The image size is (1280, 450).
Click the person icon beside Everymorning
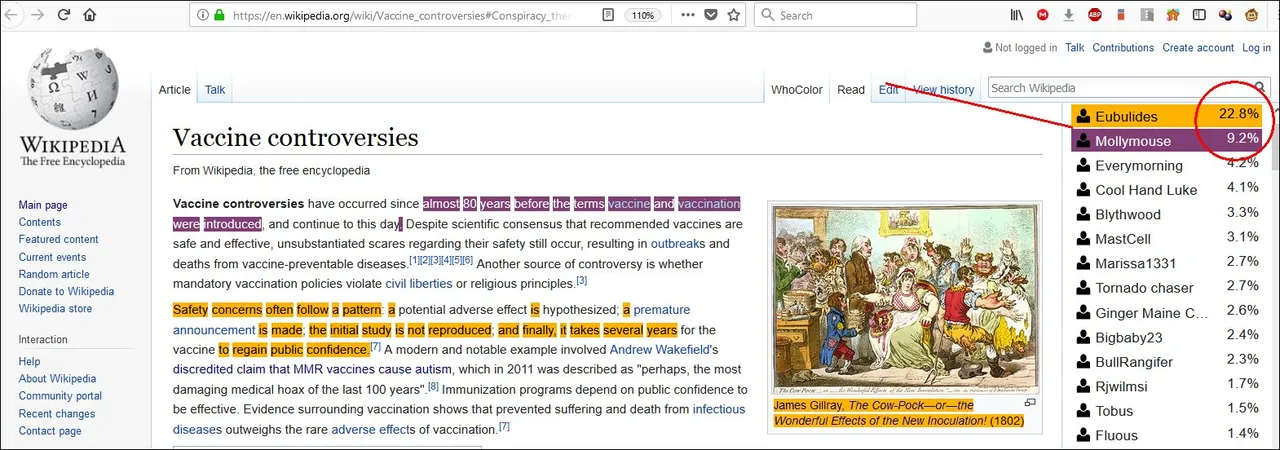[x=1082, y=166]
